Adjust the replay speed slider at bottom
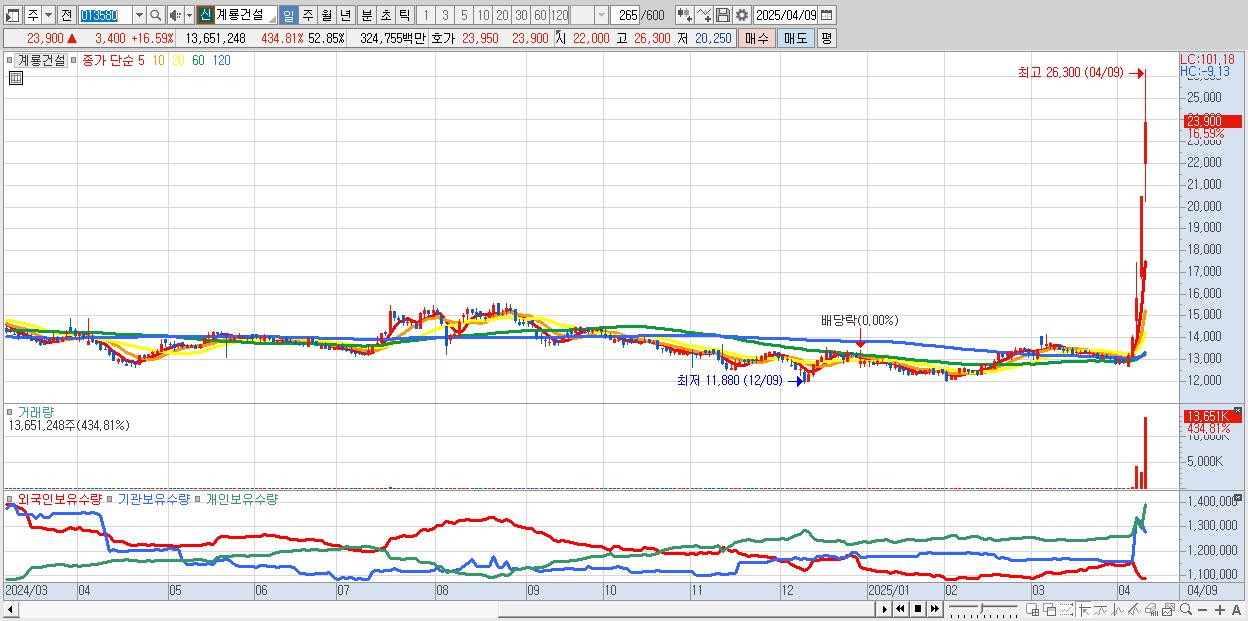The image size is (1248, 621). 981,609
